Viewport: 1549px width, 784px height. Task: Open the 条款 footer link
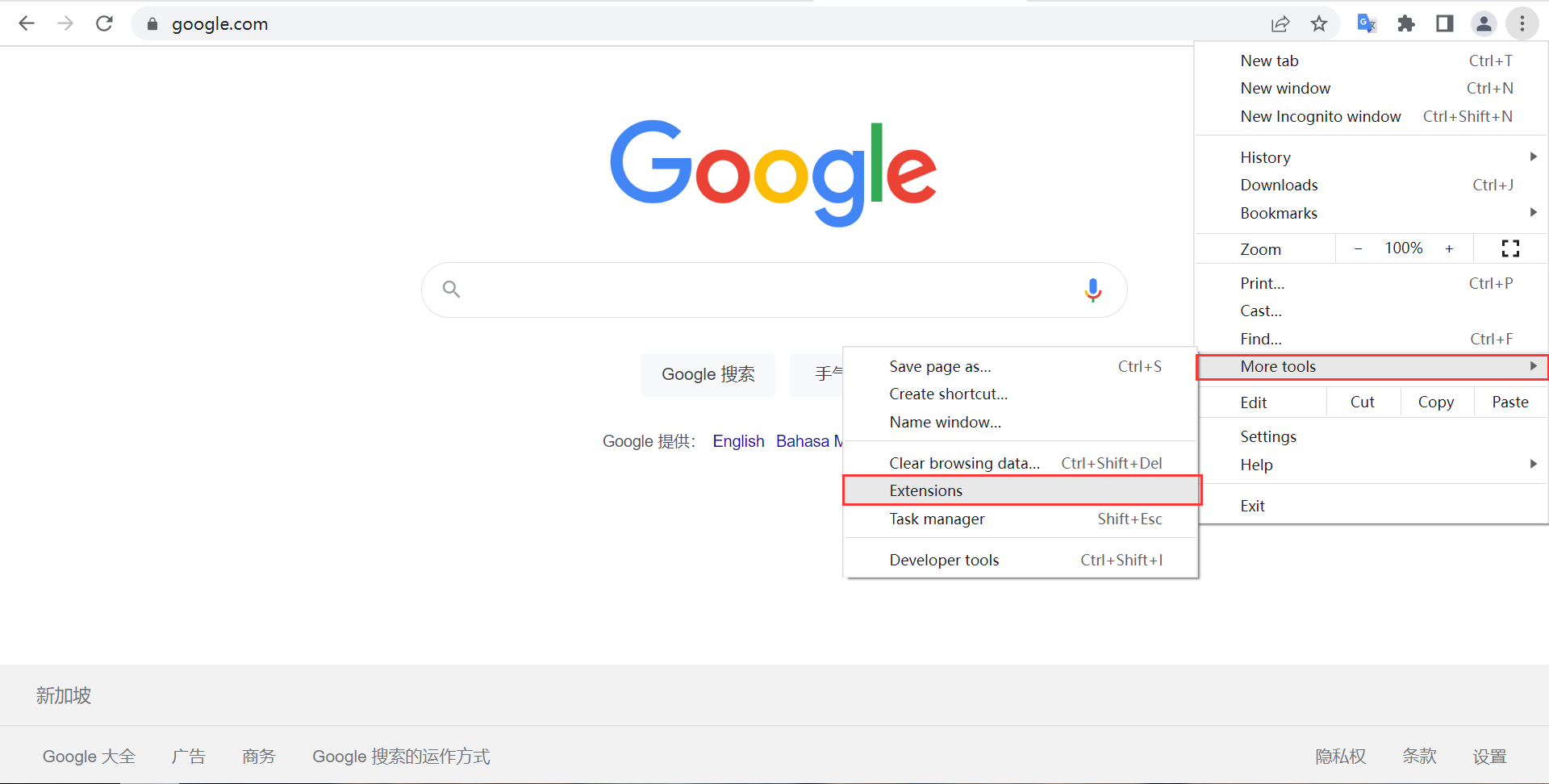coord(1419,757)
